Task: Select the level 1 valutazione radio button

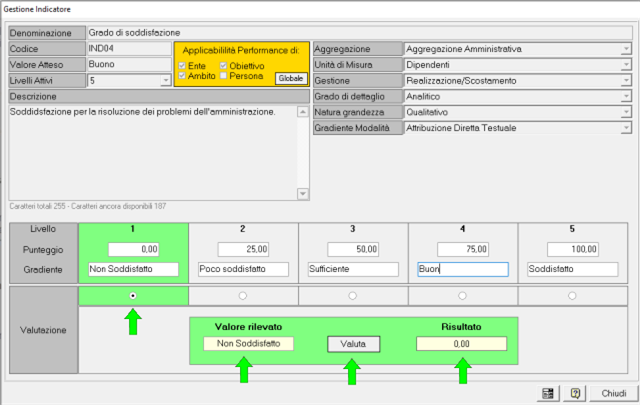Action: tap(134, 296)
